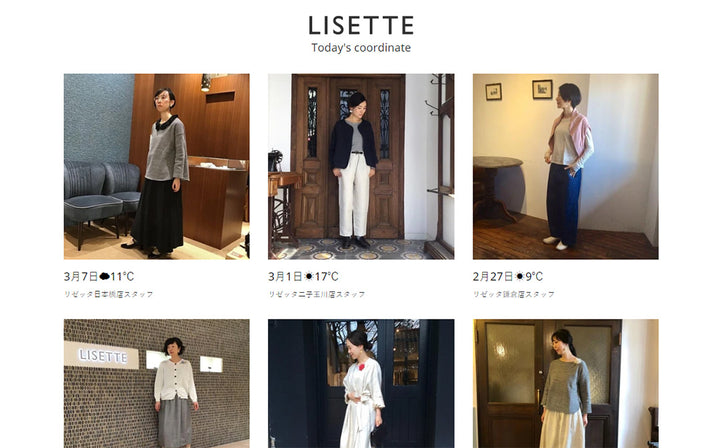Select the リゼッタ日本橋店スタッフ caption

108,294
